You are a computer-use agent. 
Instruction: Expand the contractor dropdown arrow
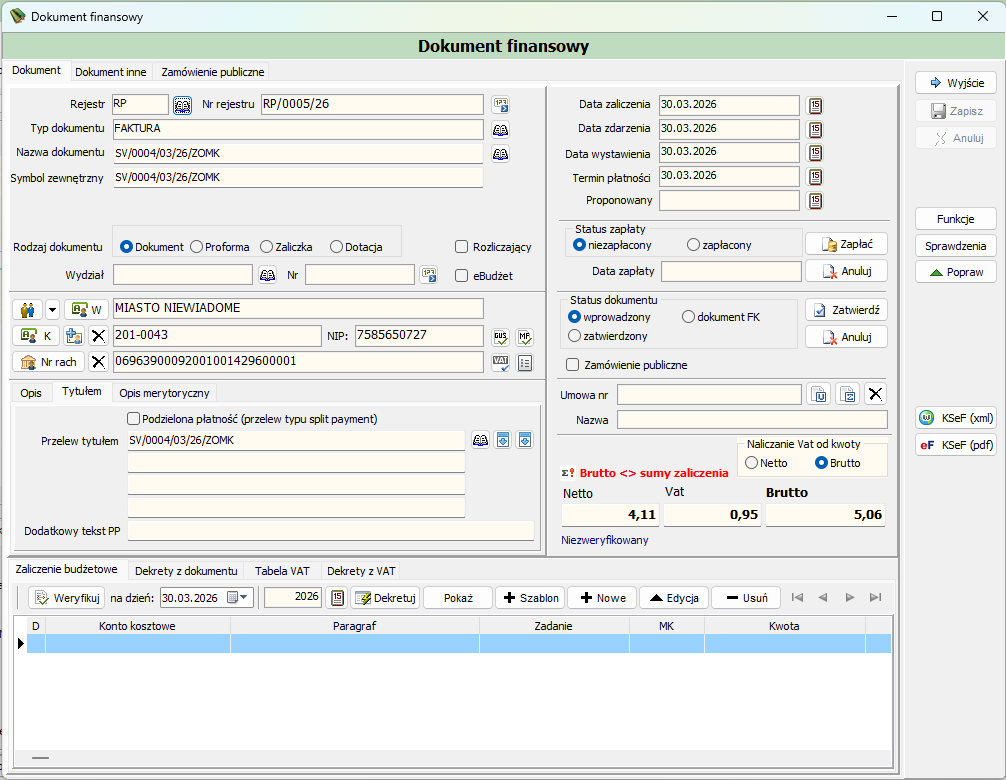click(53, 310)
